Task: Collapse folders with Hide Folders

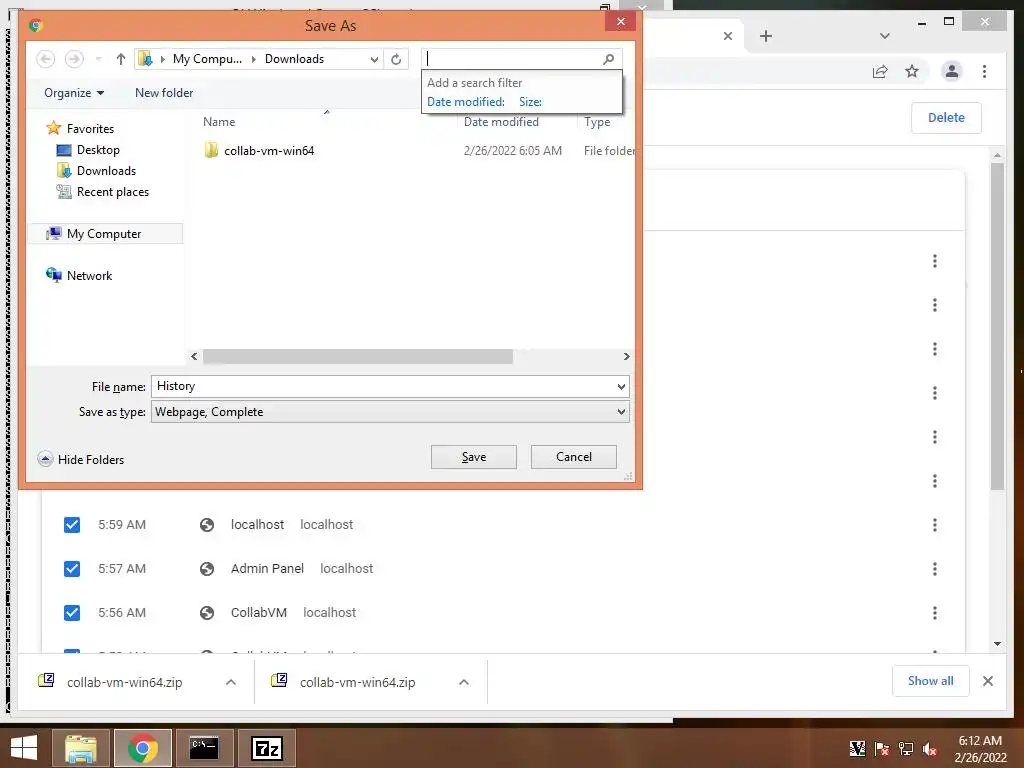Action: click(81, 459)
